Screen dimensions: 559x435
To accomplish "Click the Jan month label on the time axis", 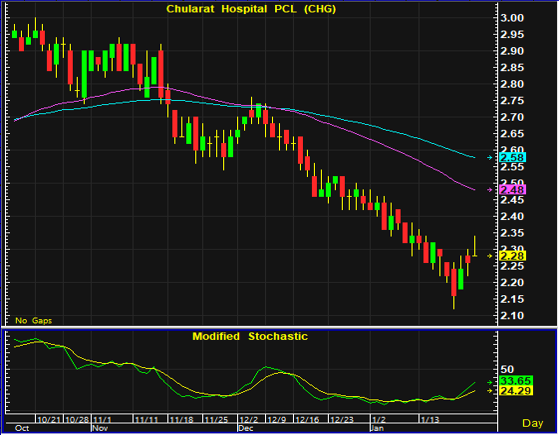I will (378, 428).
